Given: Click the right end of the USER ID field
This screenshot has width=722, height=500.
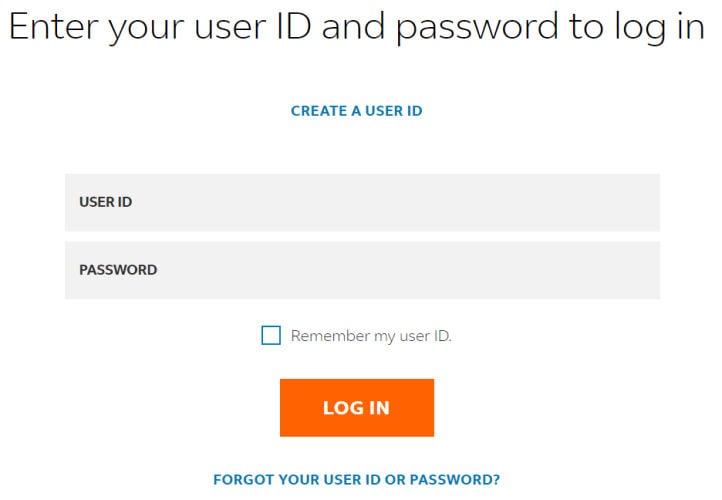Looking at the screenshot, I should tap(645, 203).
